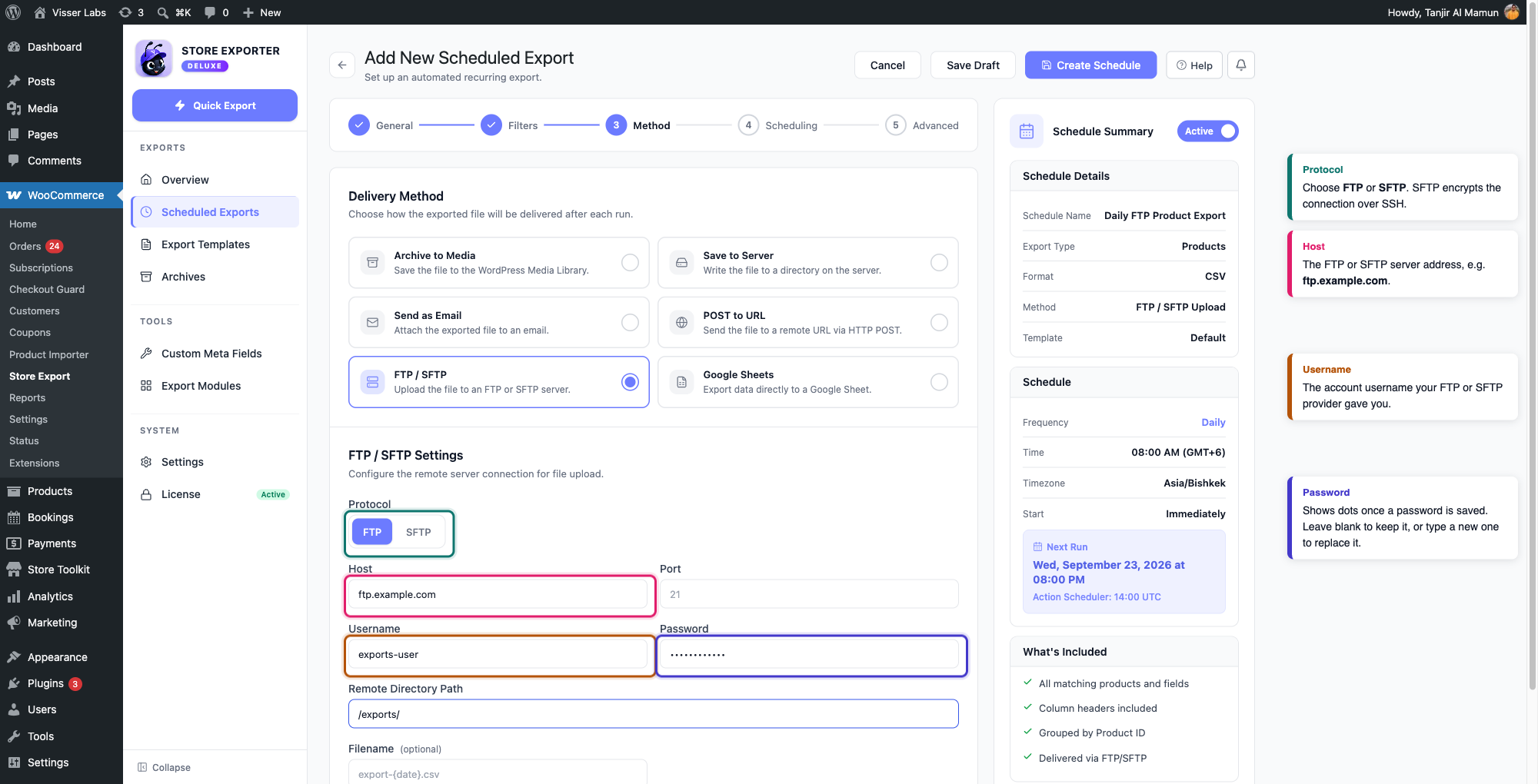Click the Marketing megaphone icon

tap(14, 623)
